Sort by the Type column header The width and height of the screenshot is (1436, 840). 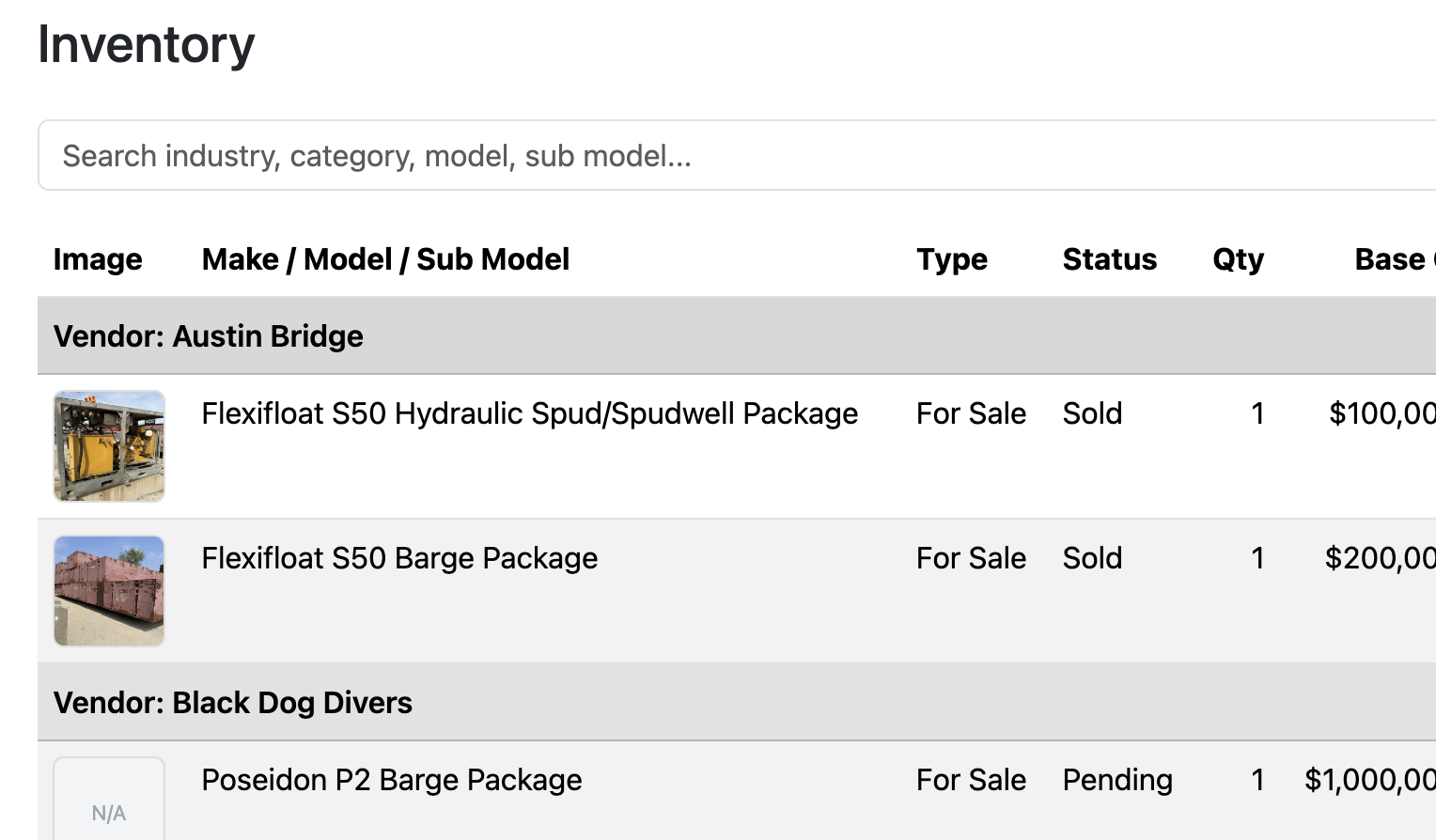coord(951,259)
